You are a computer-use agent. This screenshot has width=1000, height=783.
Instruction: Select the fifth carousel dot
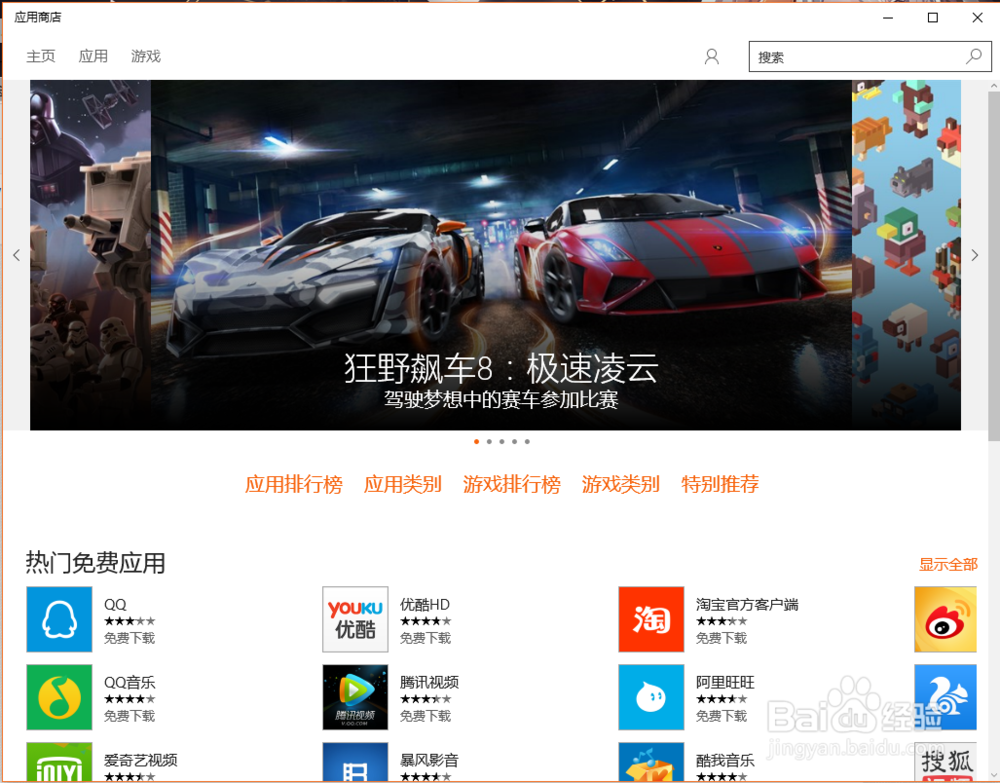(x=527, y=441)
